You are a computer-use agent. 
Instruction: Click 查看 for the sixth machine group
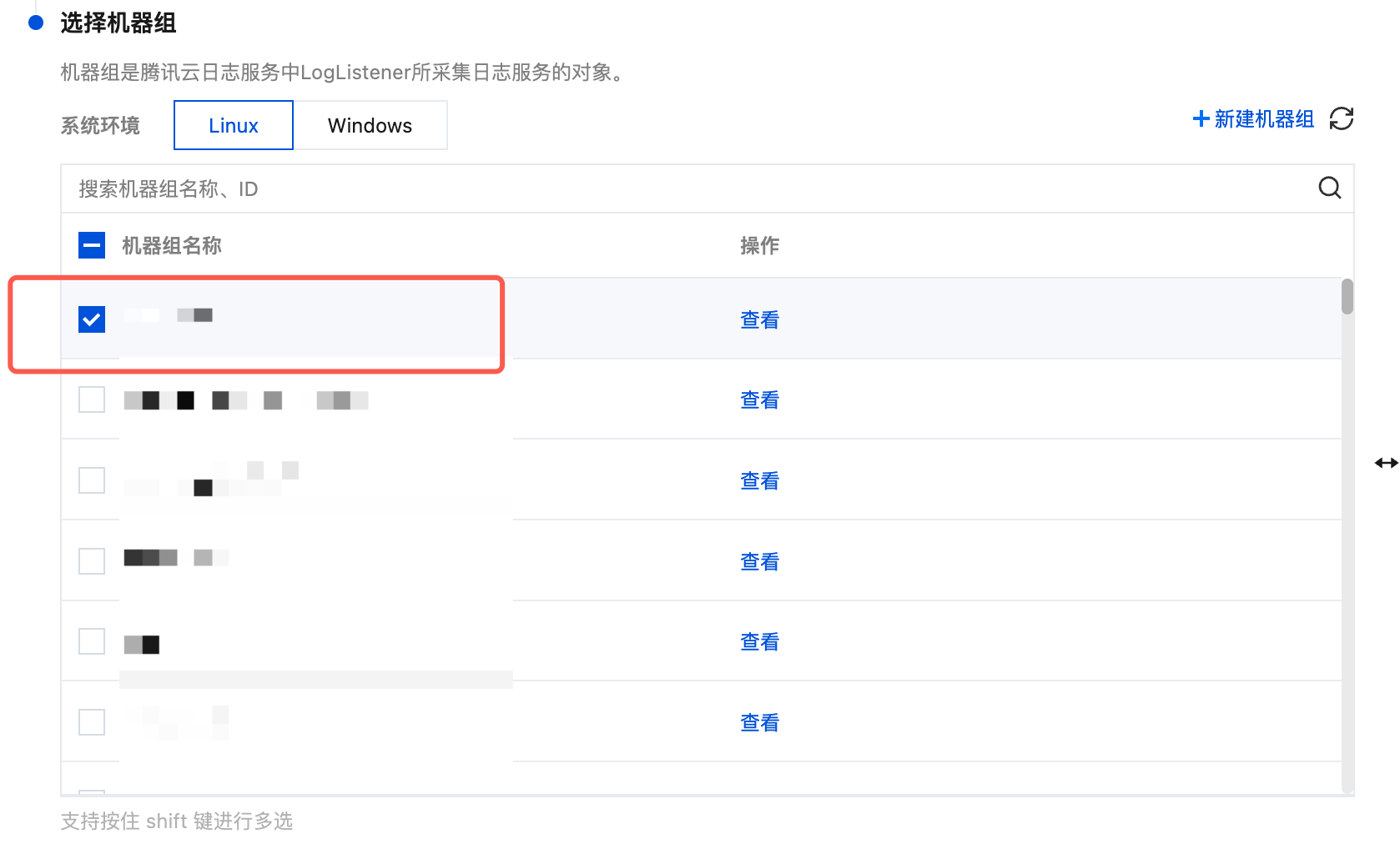pyautogui.click(x=759, y=723)
